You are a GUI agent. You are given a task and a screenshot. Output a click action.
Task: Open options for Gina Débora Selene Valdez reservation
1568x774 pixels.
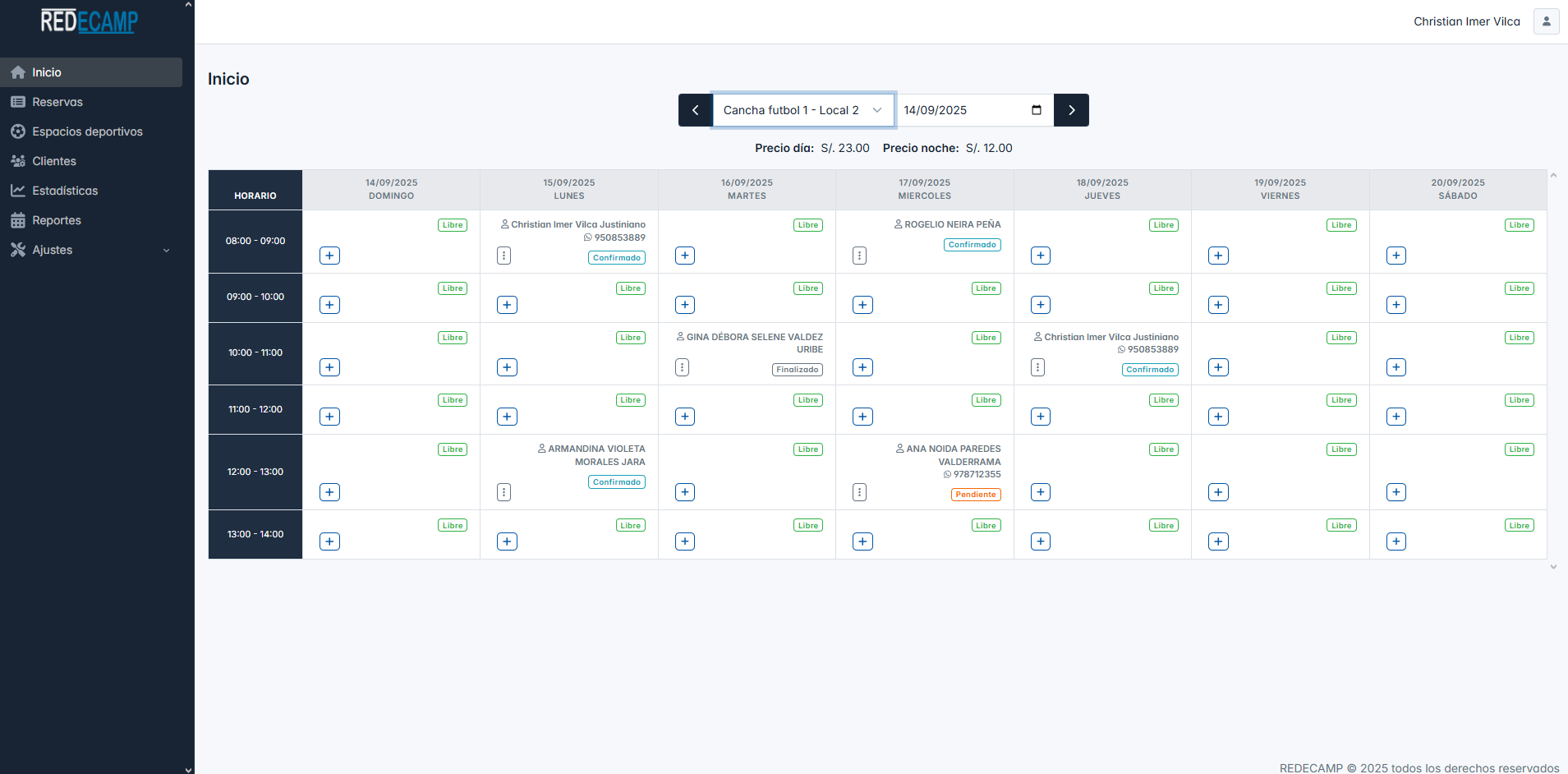(x=682, y=367)
